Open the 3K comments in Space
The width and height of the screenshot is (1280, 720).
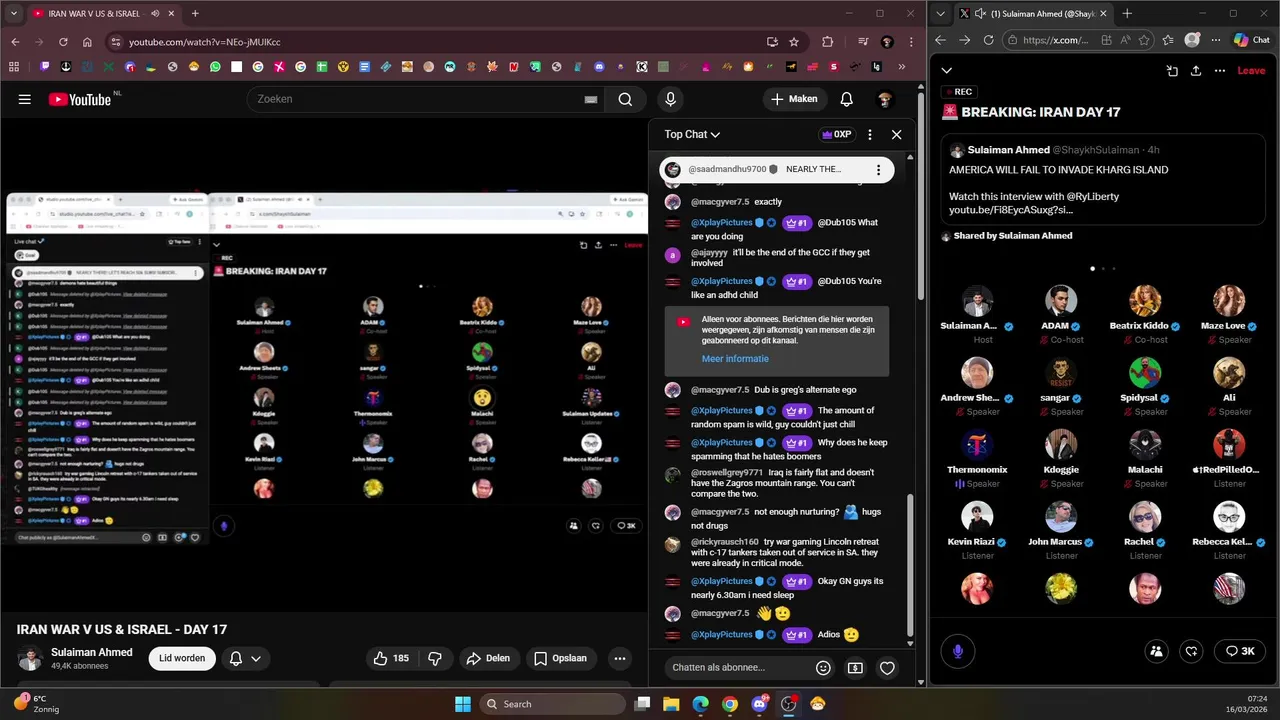(1240, 651)
